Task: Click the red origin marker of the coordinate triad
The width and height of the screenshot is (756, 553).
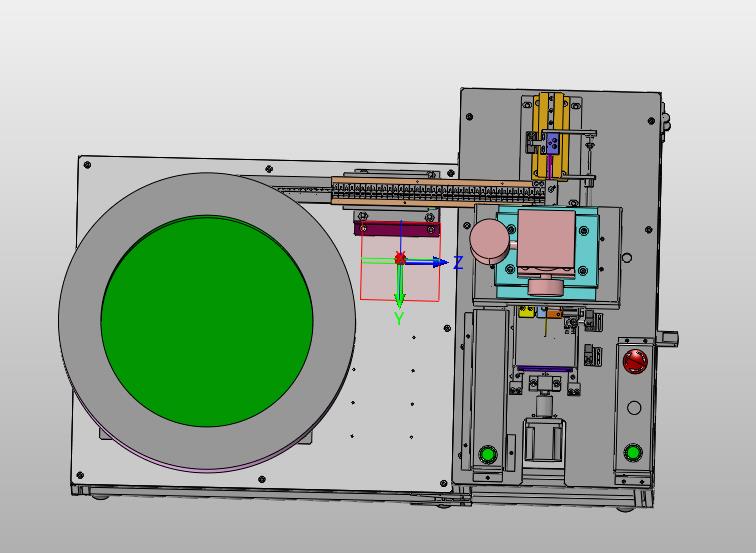Action: (400, 258)
